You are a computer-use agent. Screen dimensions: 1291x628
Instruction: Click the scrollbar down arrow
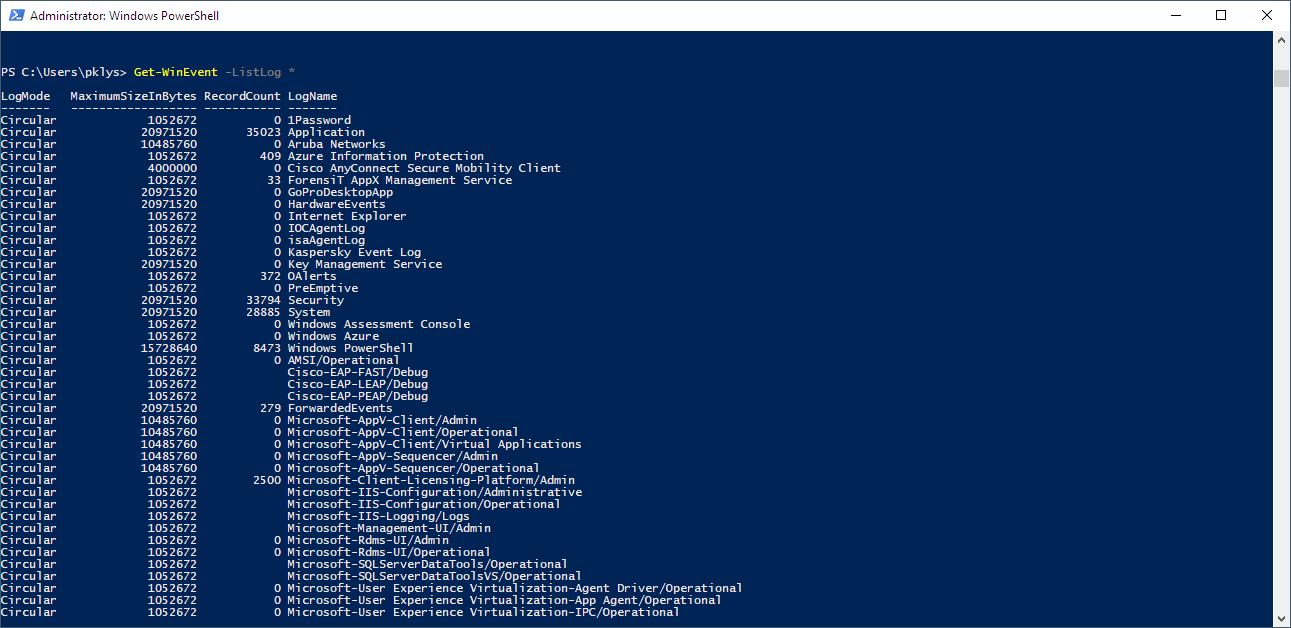tap(1281, 619)
